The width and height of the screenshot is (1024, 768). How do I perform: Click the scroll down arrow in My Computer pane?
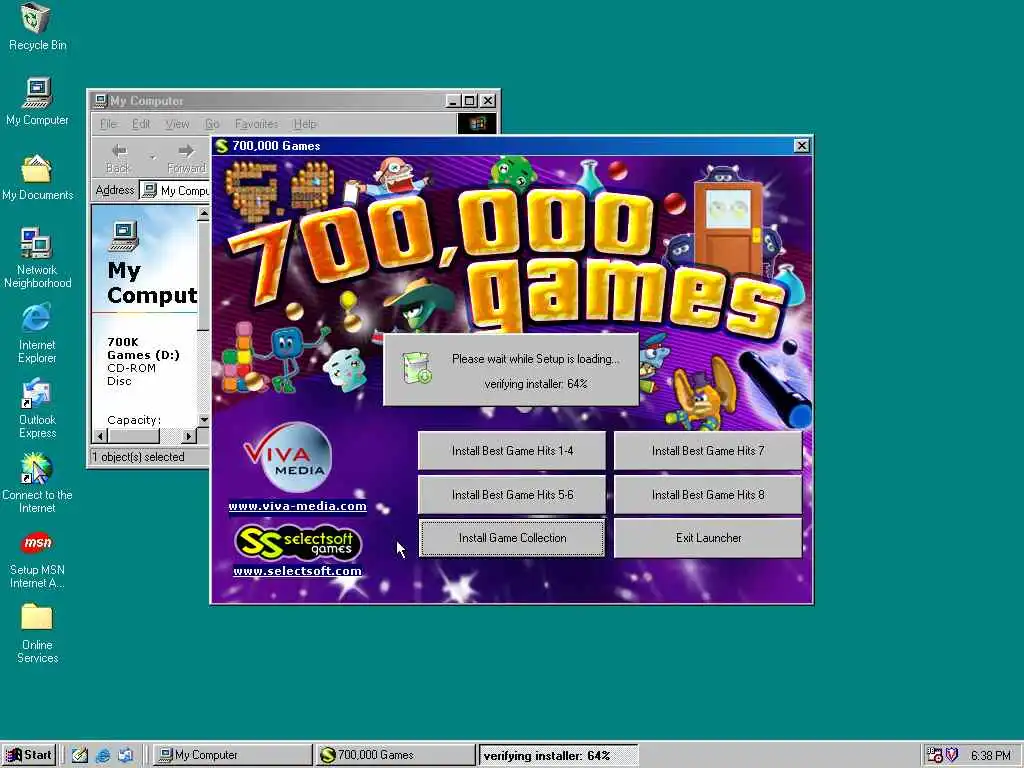tap(204, 420)
